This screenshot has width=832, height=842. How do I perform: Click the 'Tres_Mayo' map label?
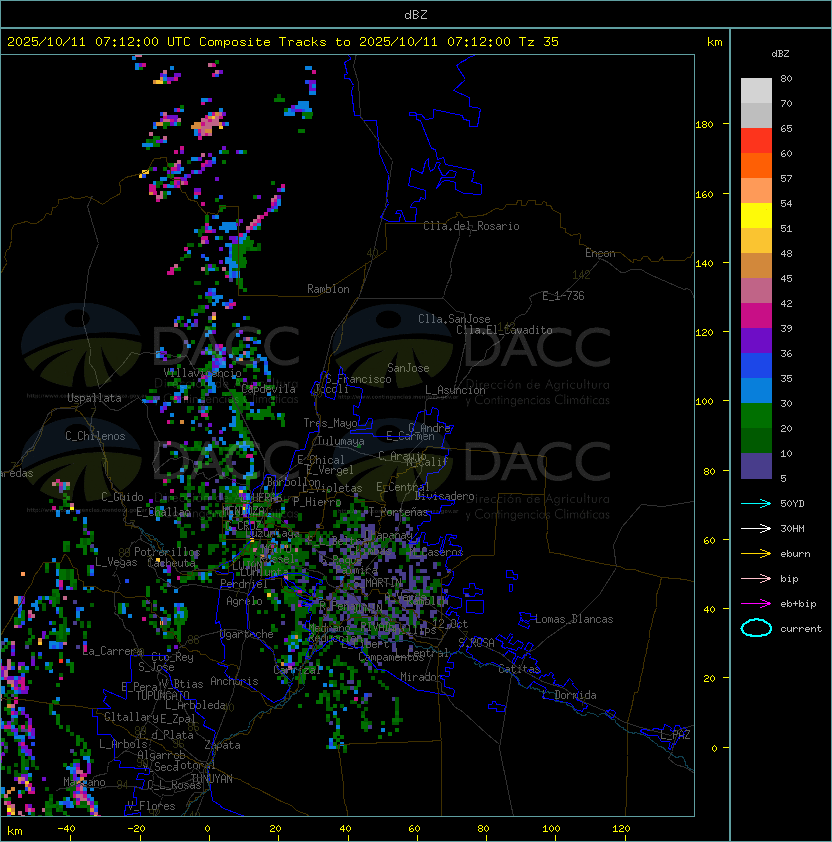[x=330, y=423]
